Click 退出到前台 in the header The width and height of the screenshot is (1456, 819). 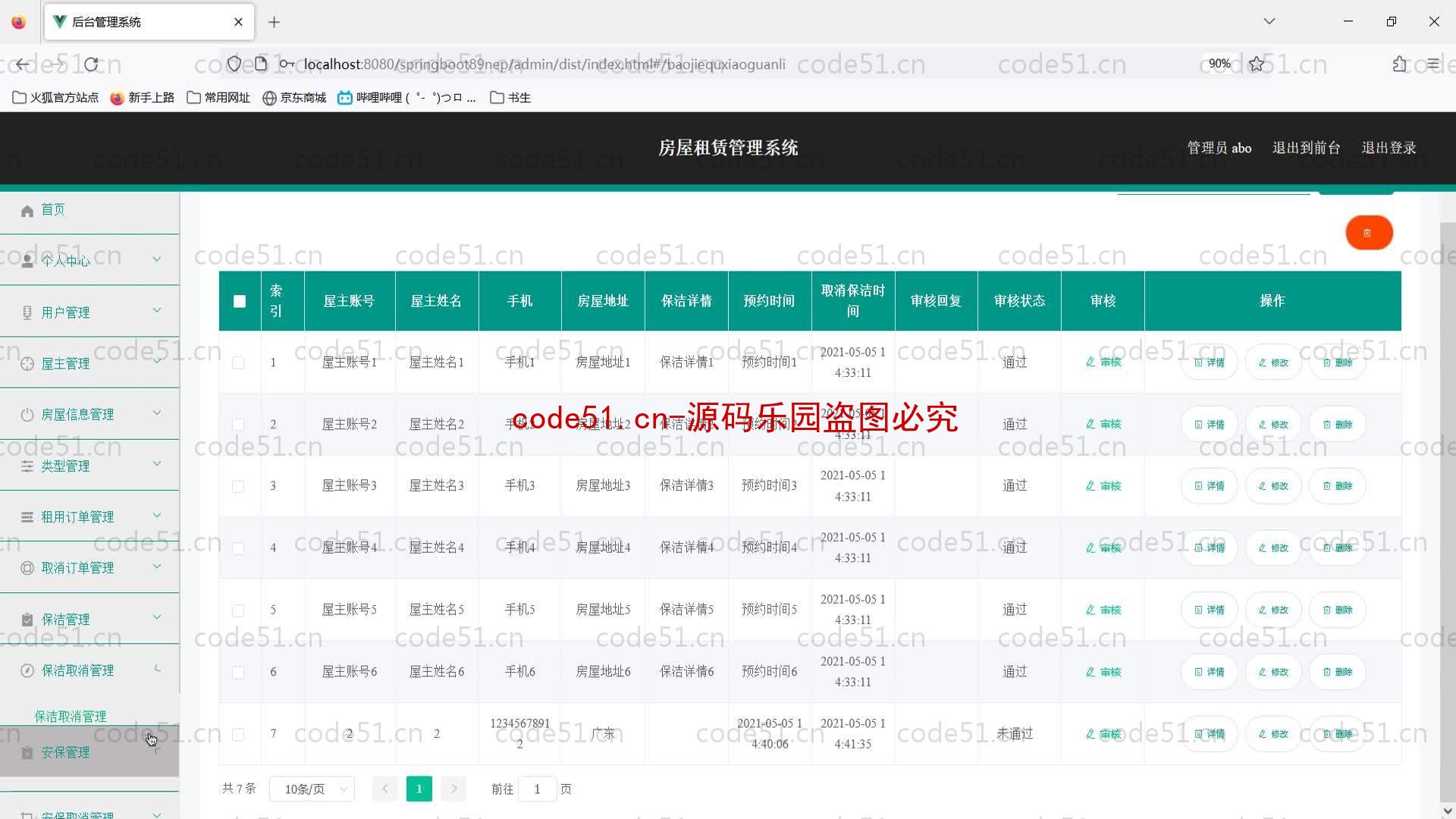click(x=1306, y=148)
